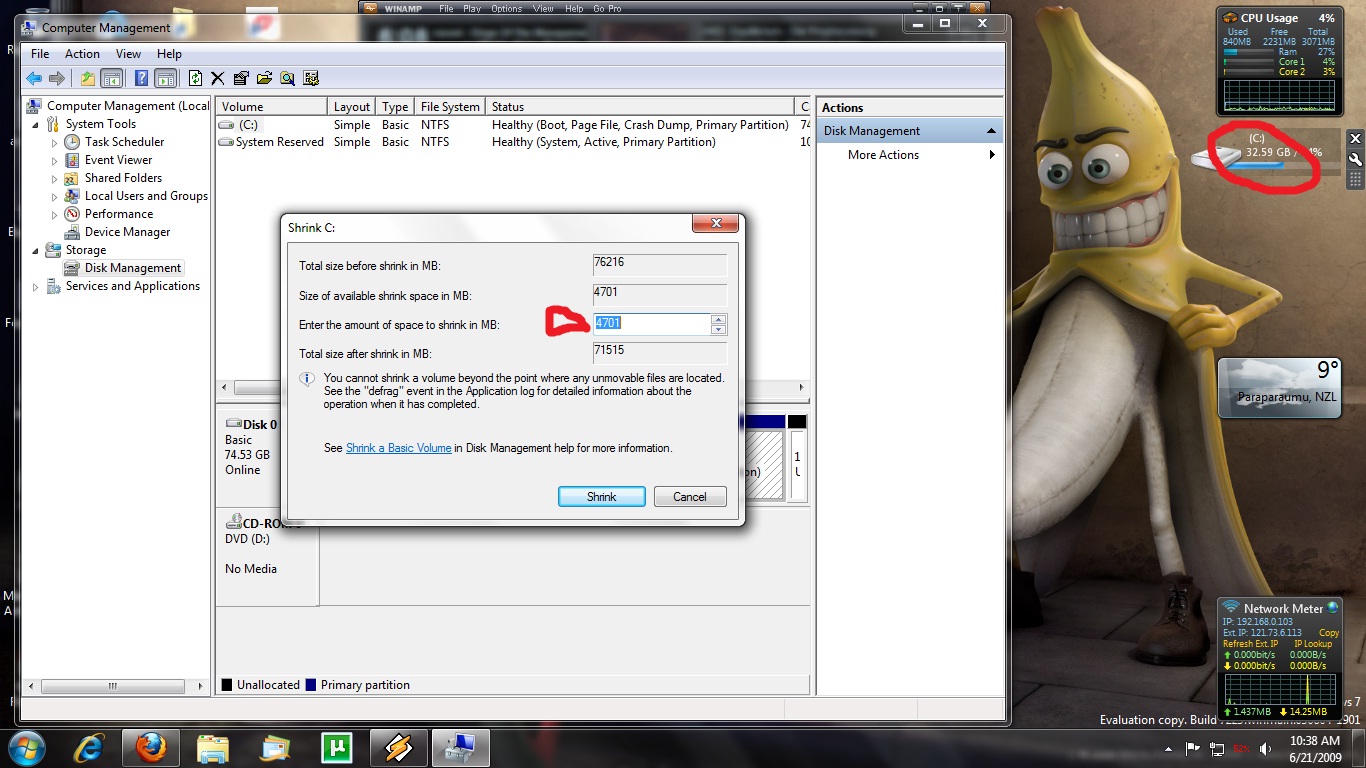Open Windows Explorer from the taskbar
This screenshot has height=768, width=1366.
(x=213, y=748)
